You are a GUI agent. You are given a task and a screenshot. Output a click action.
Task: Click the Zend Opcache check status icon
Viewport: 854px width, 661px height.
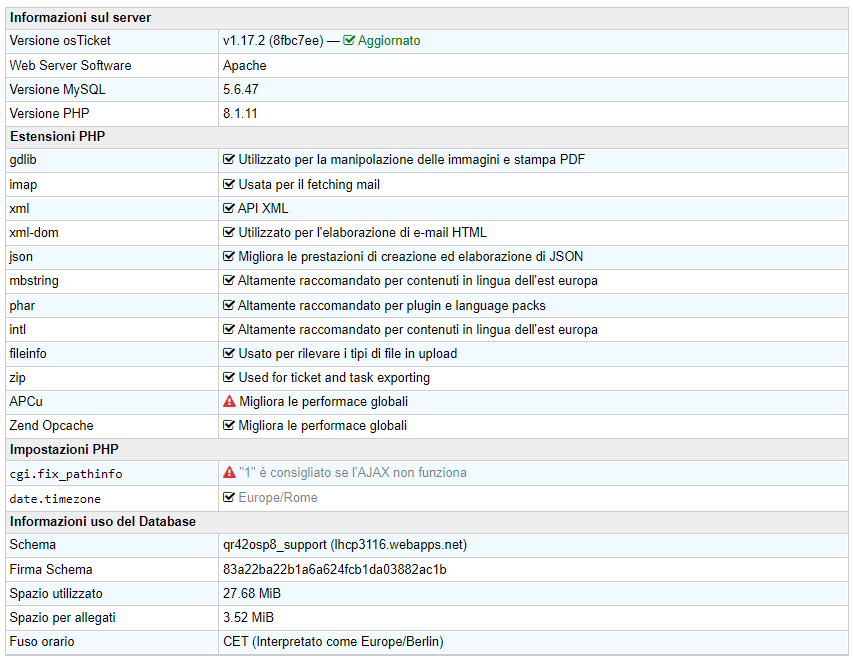point(229,426)
